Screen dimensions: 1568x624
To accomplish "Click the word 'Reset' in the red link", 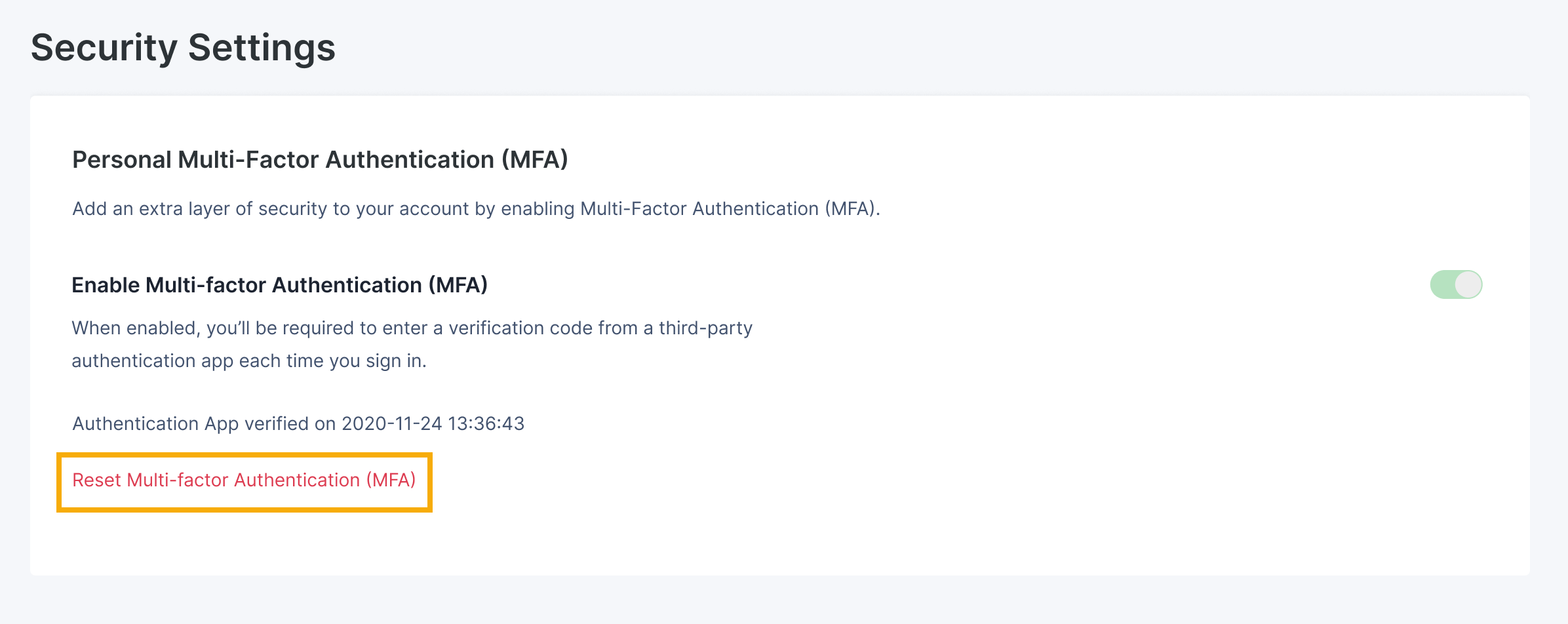I will click(x=96, y=480).
